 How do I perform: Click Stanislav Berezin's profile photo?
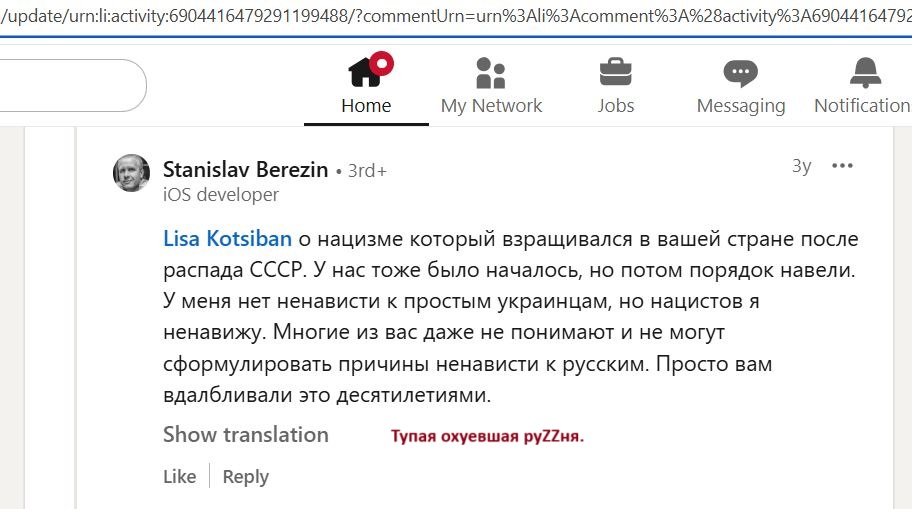tap(131, 173)
